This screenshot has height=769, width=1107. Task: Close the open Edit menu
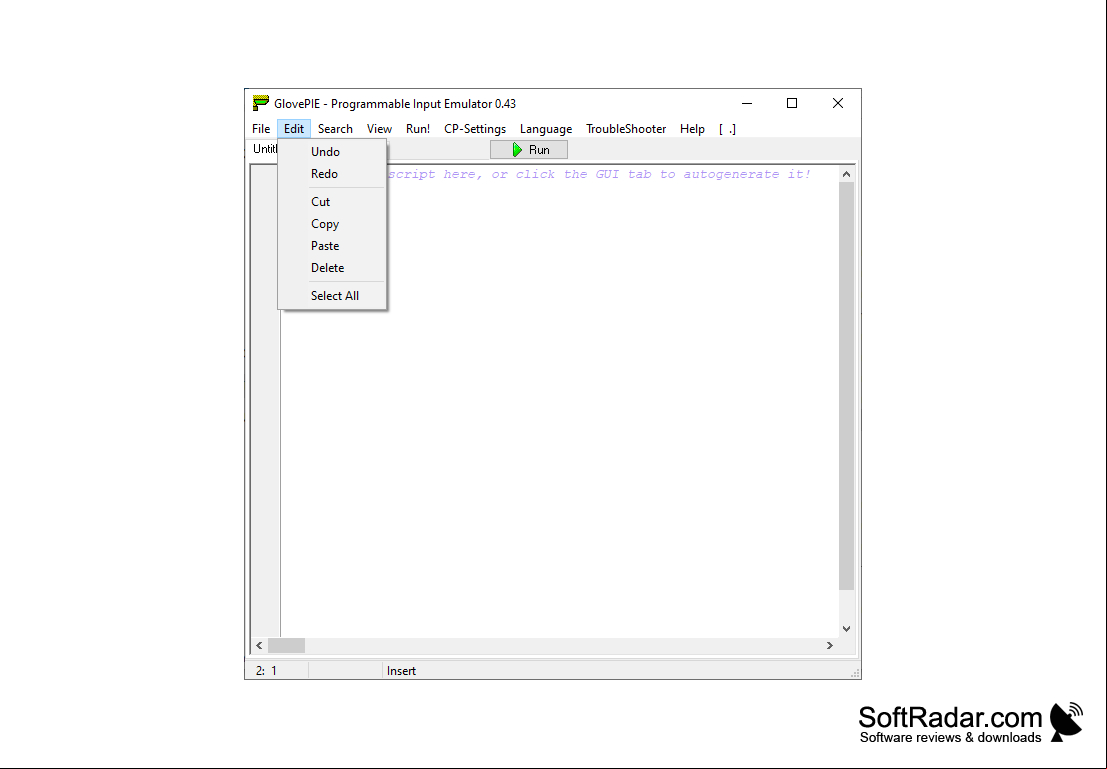[294, 129]
